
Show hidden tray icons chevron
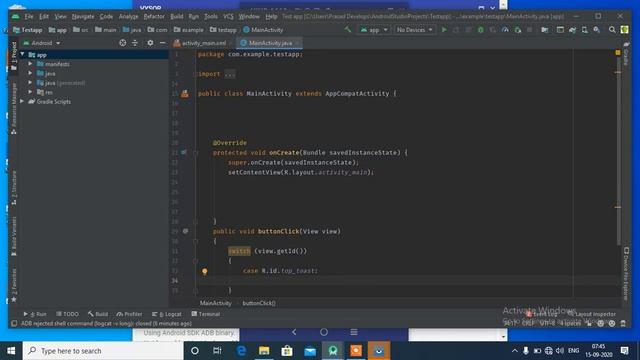[x=515, y=351]
